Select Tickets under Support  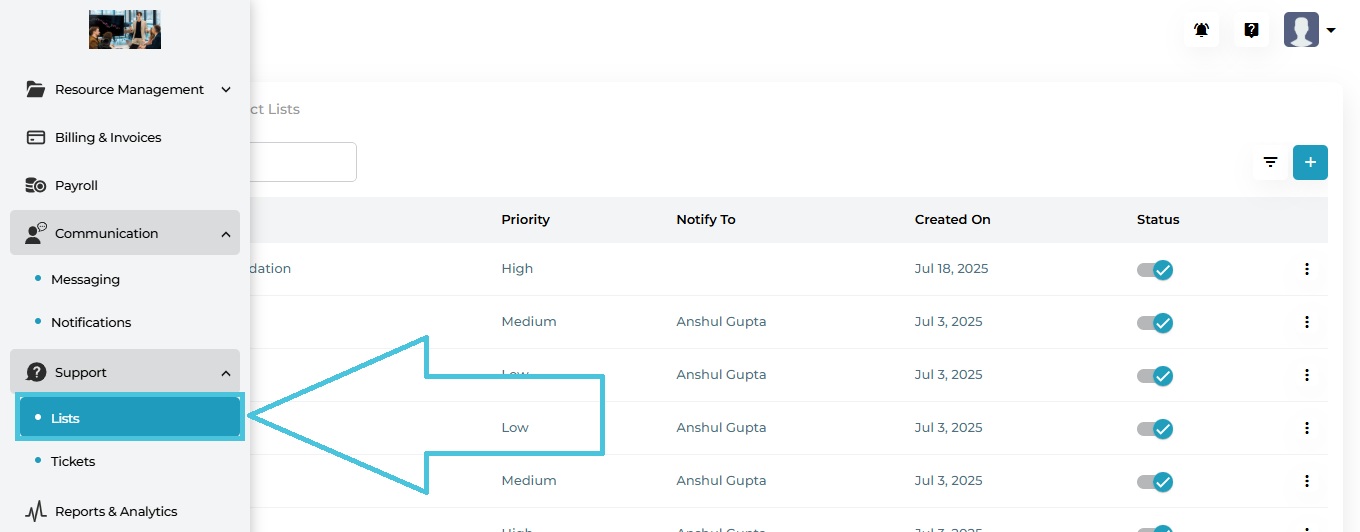(73, 461)
